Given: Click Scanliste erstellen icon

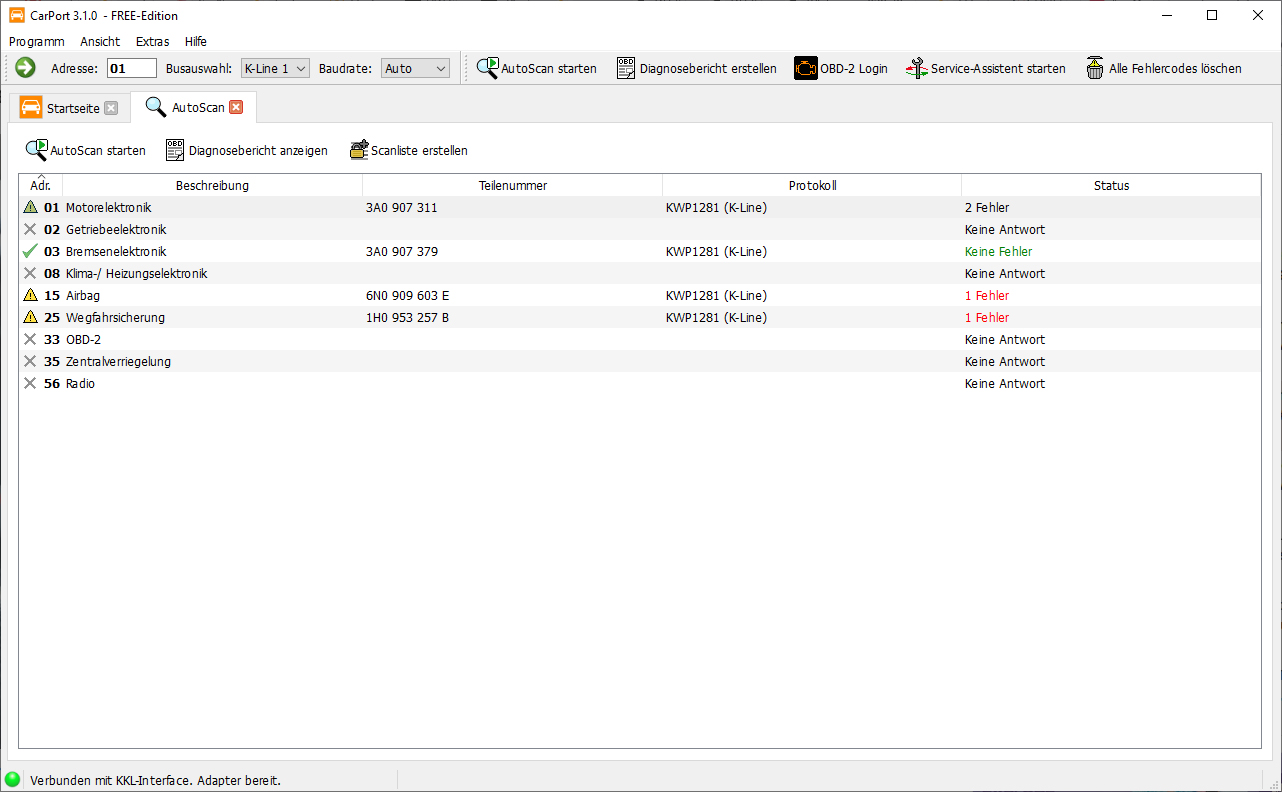Looking at the screenshot, I should point(359,150).
